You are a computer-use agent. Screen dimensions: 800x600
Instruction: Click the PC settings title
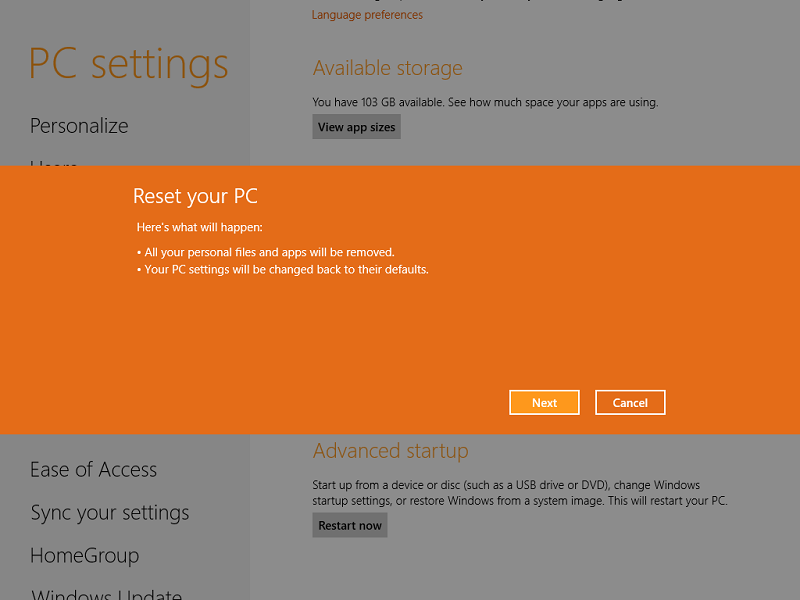[x=129, y=64]
